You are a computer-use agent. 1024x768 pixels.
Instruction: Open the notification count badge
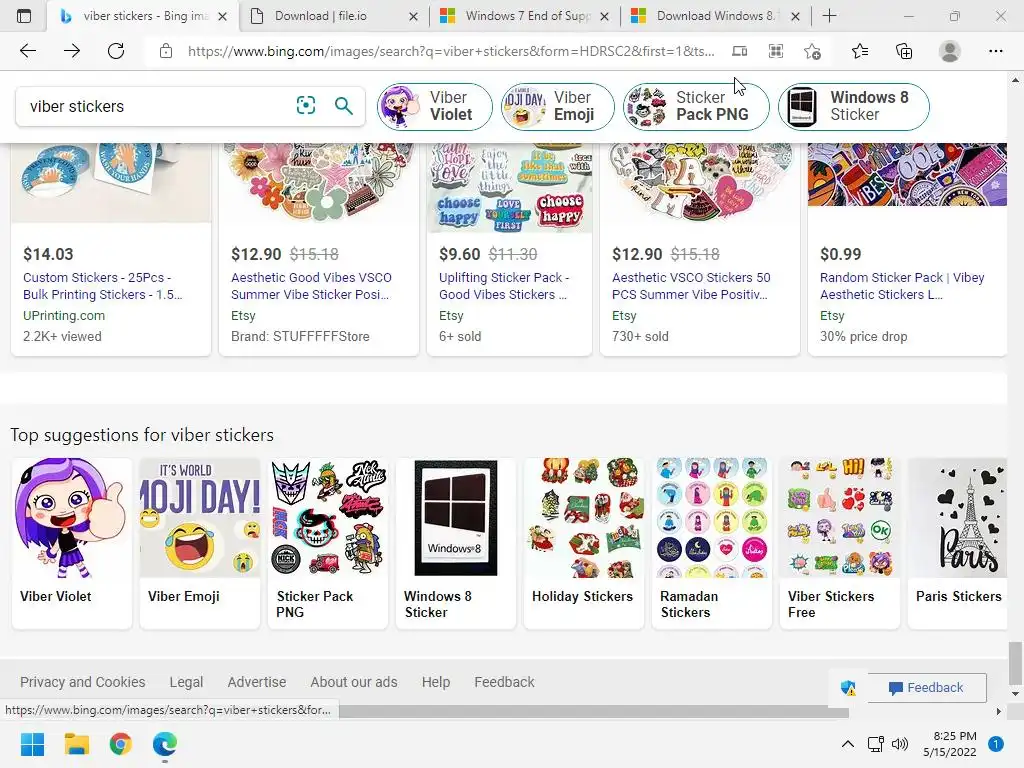(x=995, y=744)
